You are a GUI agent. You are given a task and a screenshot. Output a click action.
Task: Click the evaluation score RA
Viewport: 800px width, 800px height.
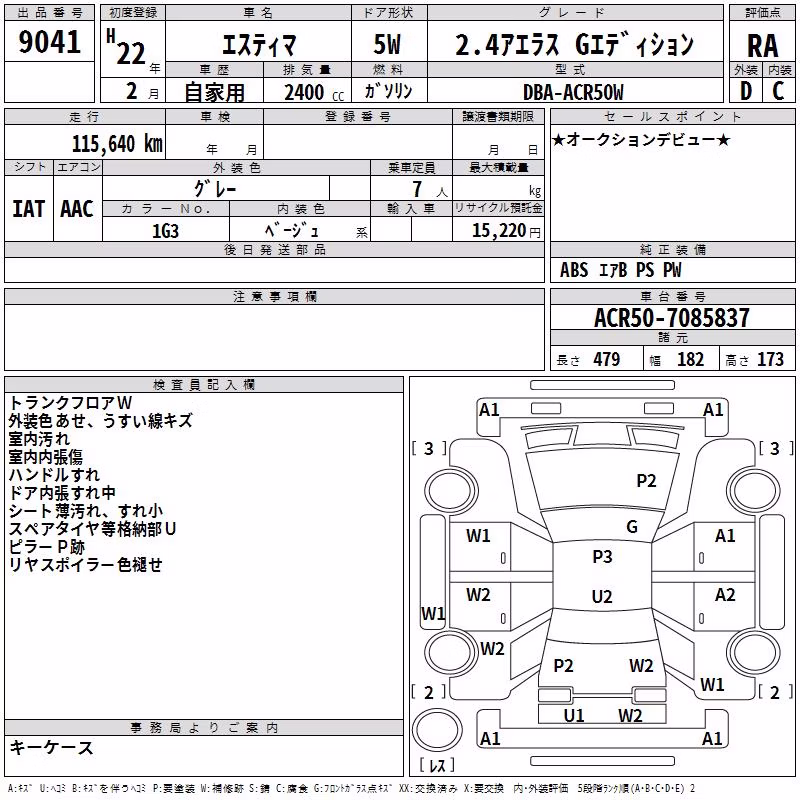coord(762,46)
